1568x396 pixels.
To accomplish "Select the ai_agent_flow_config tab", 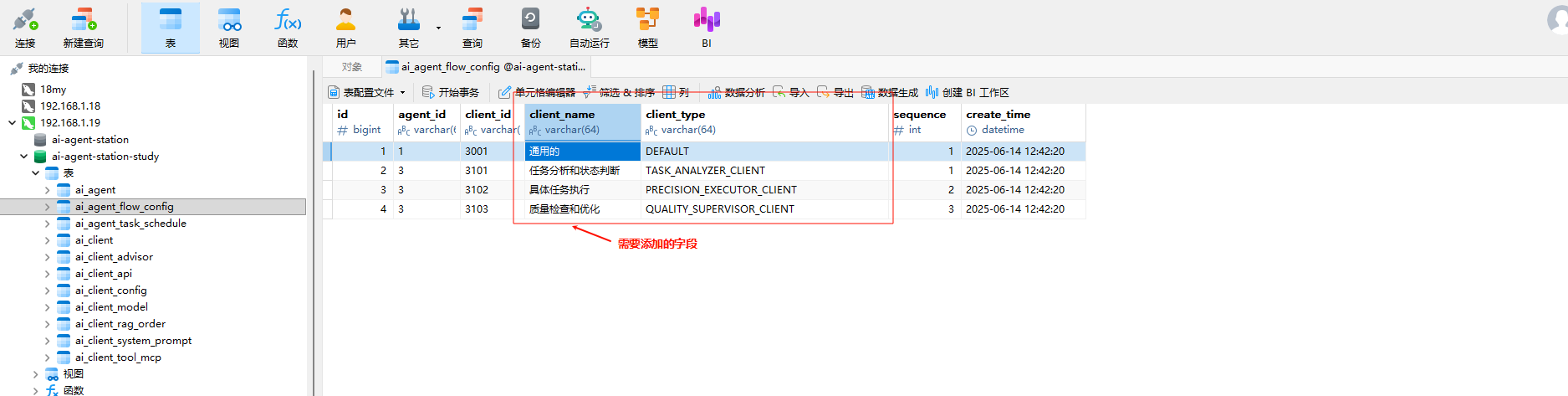I will coord(485,67).
